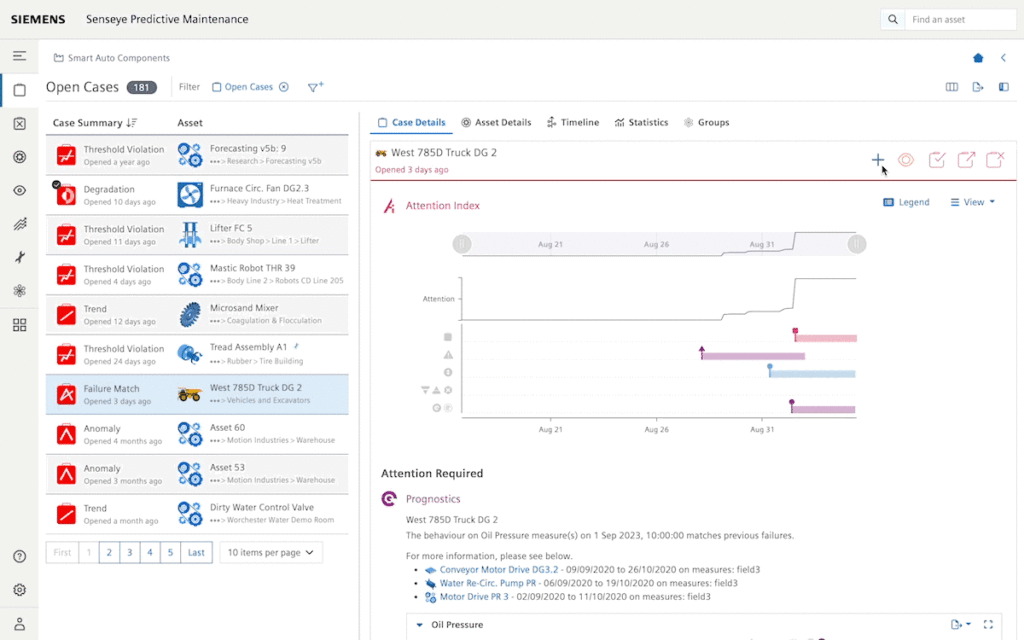
Task: Select the Lifter FC 5 case row
Action: point(197,234)
